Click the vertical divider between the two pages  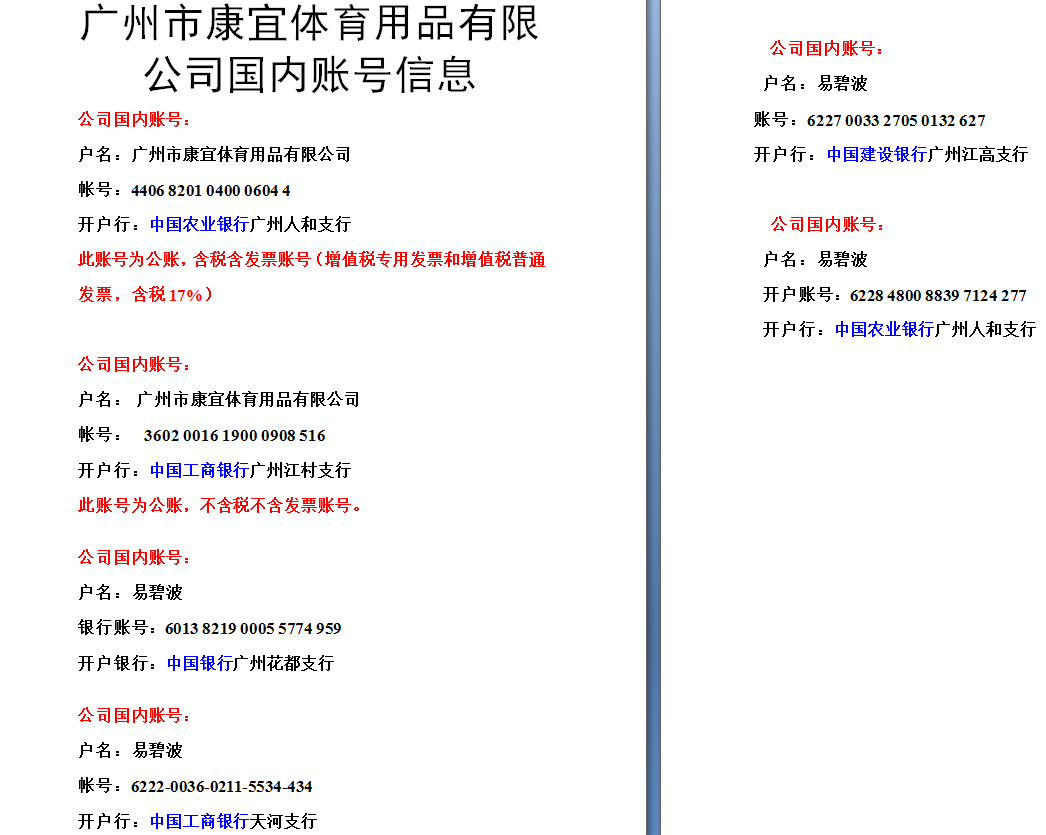point(654,417)
